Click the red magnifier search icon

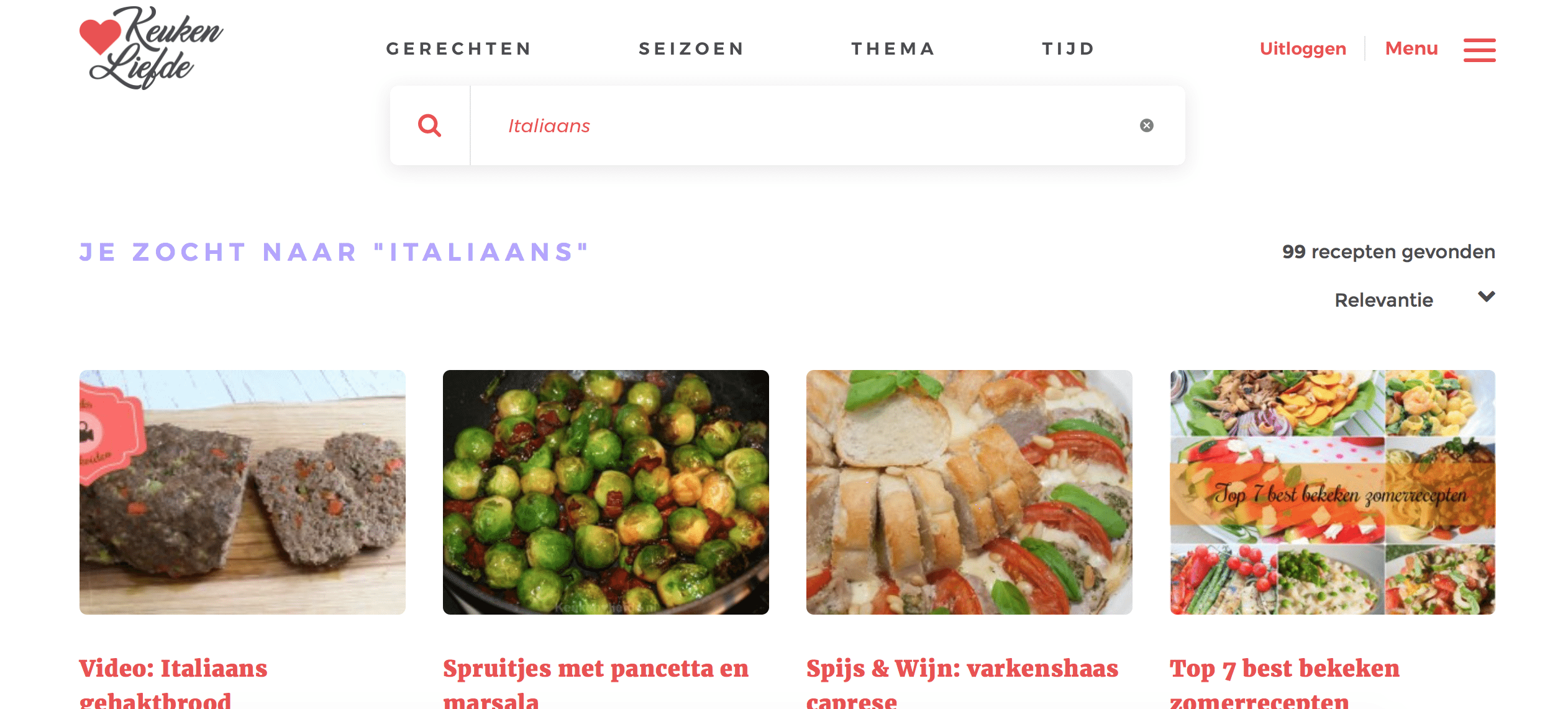point(429,125)
